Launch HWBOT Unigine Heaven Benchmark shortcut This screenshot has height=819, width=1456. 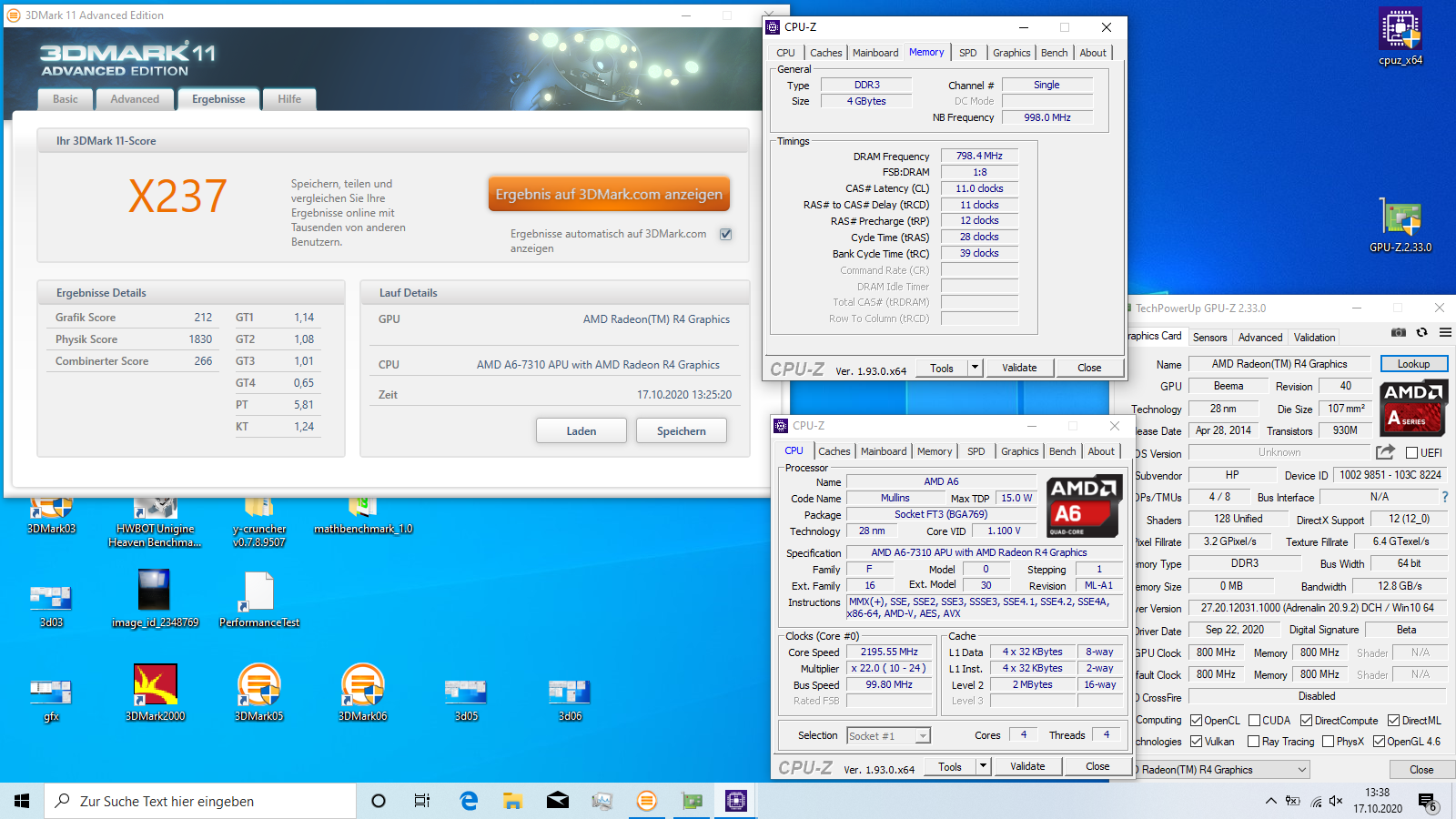[156, 522]
